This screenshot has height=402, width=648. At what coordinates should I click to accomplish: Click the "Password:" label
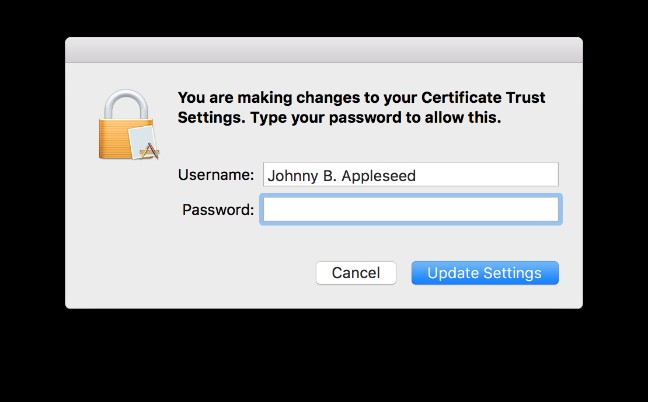218,210
